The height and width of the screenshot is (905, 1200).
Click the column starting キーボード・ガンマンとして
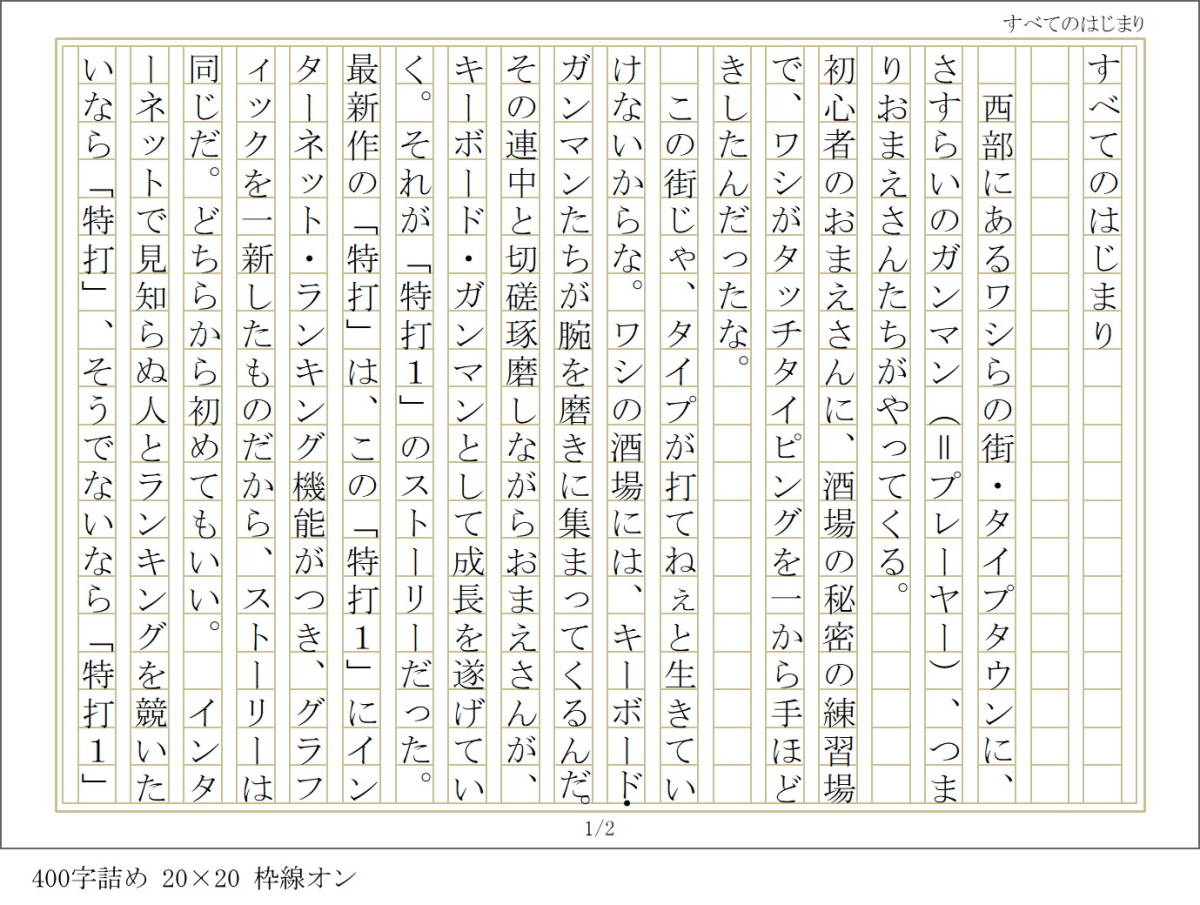466,428
